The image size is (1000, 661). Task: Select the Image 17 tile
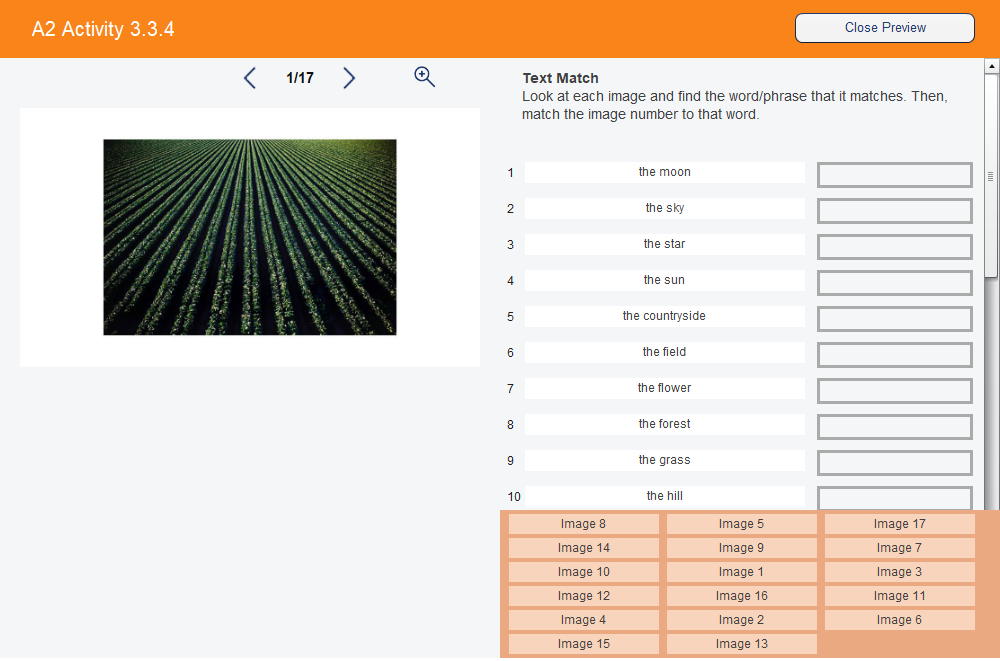pos(899,523)
